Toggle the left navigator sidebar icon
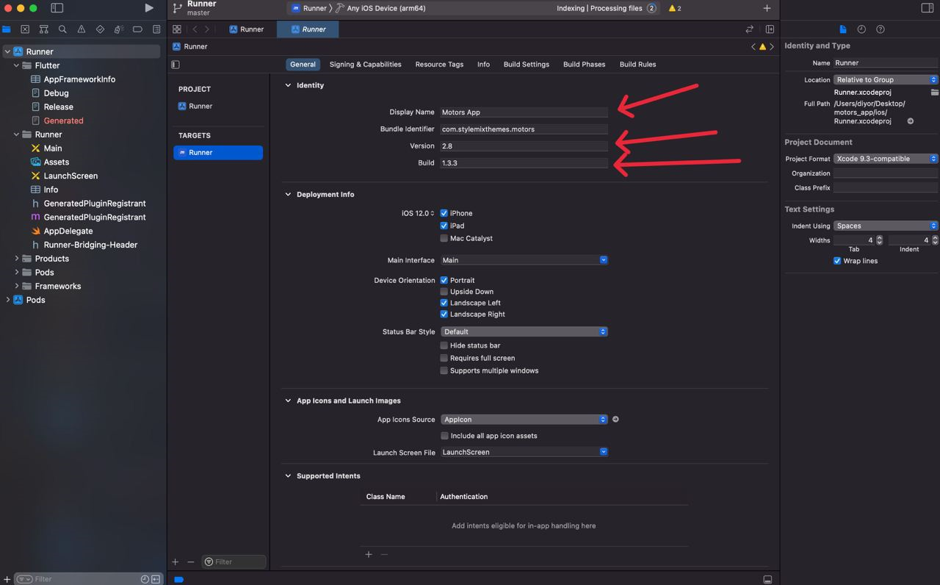The height and width of the screenshot is (585, 940). click(x=57, y=8)
